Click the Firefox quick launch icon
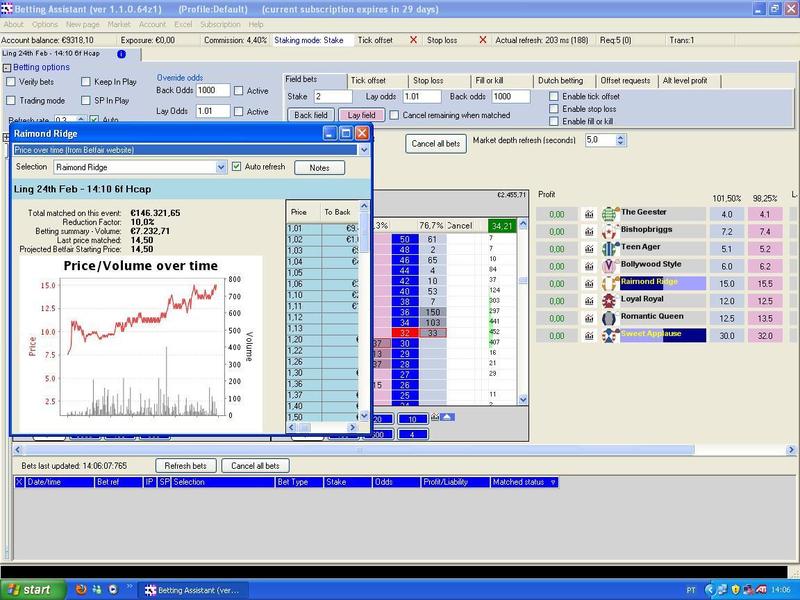 [81, 590]
